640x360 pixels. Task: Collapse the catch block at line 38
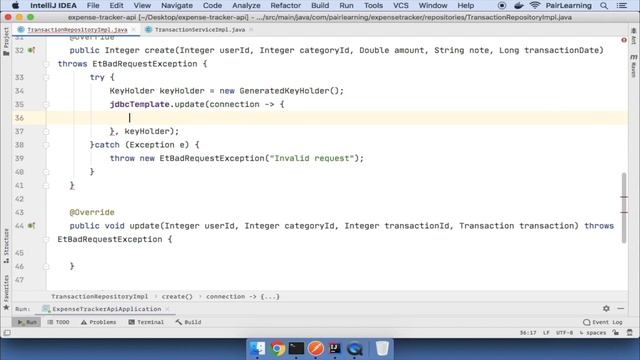tap(46, 145)
